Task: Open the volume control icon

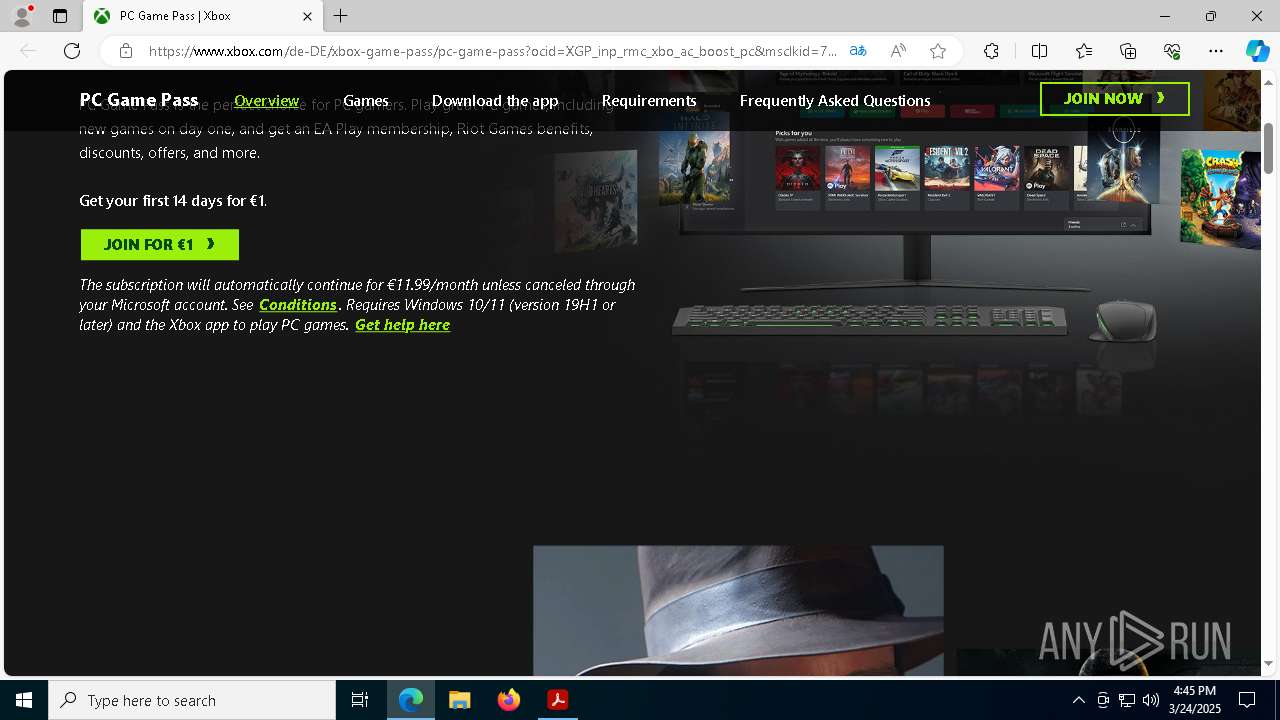Action: [x=1150, y=700]
